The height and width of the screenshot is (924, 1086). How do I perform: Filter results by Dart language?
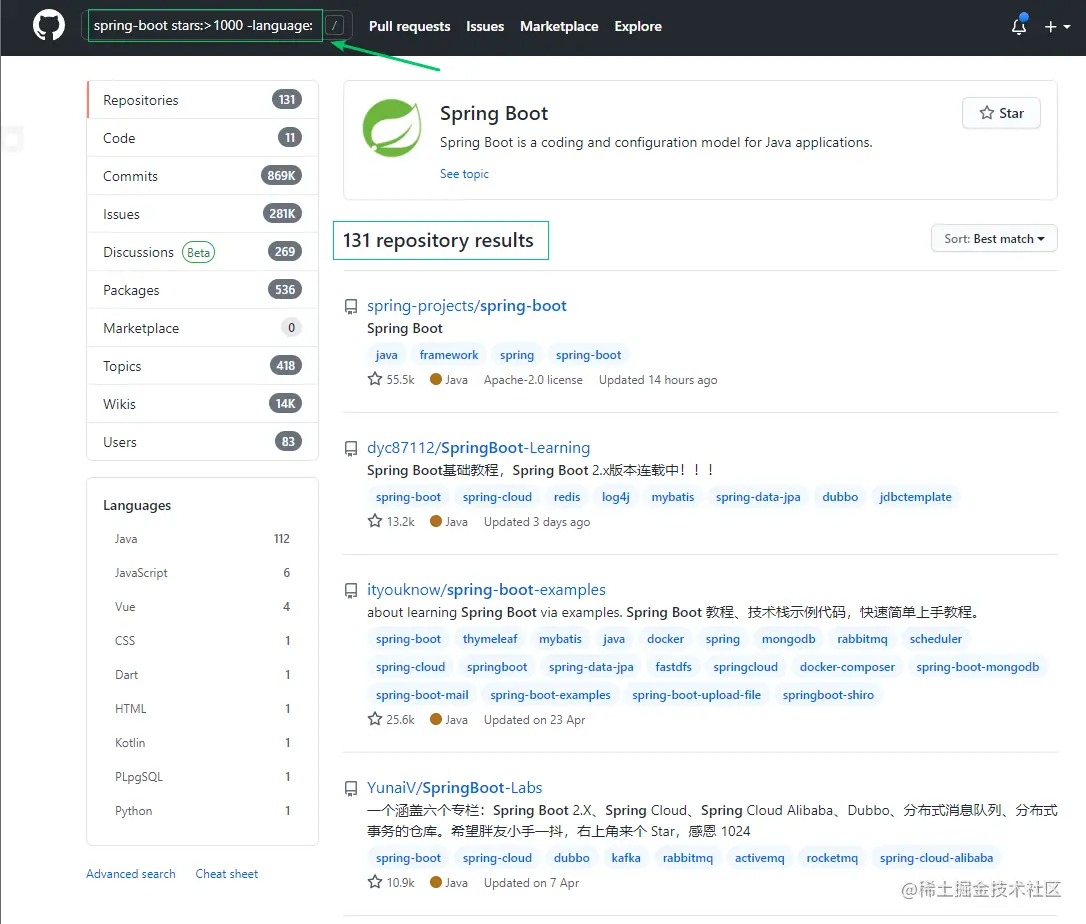(x=202, y=674)
